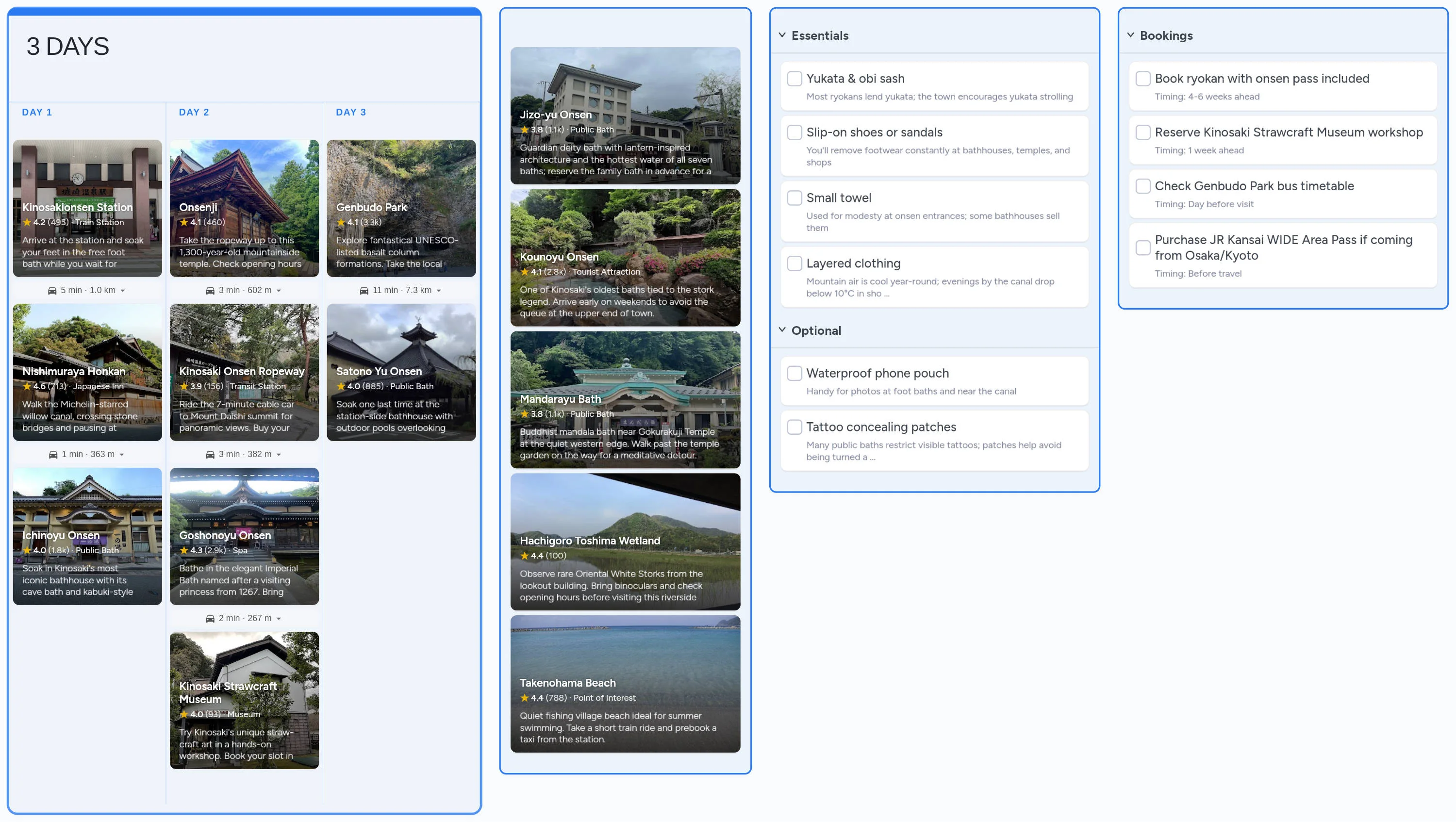Click the driving icon beneath Goshonoyu Onsen
The image size is (1456, 822).
point(209,618)
